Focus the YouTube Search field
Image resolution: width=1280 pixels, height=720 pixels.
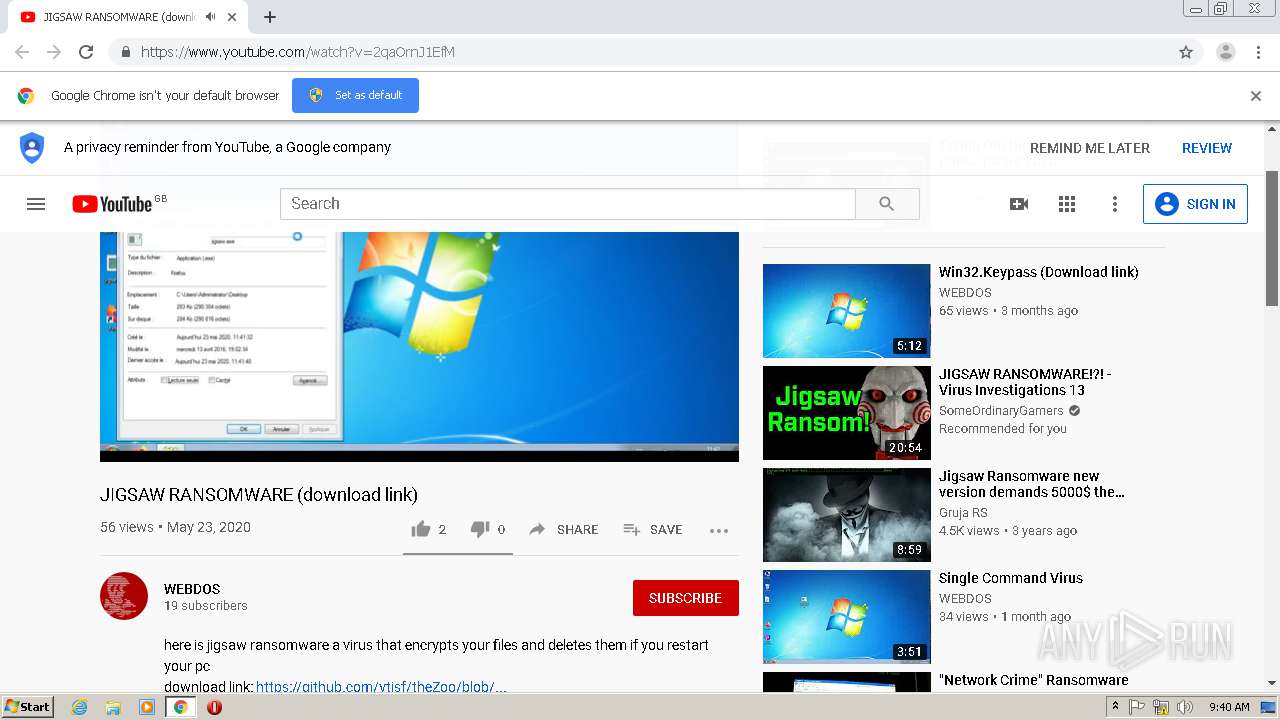(x=567, y=204)
